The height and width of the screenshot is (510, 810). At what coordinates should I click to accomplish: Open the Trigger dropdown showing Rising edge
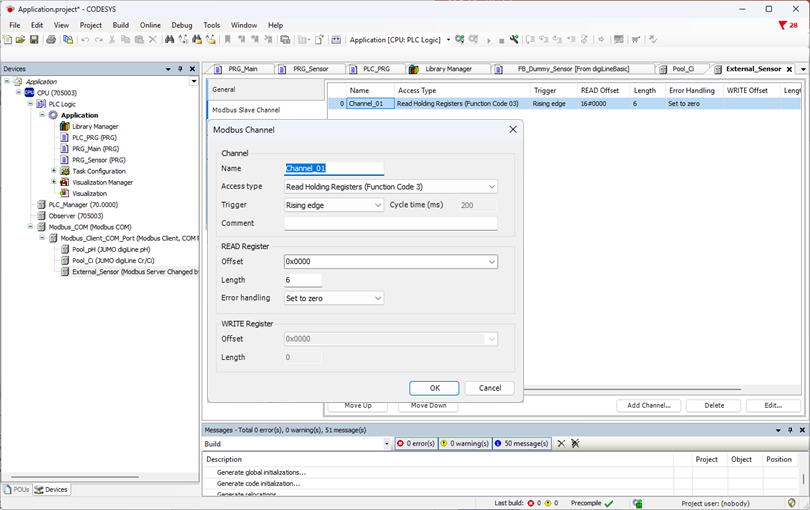334,205
